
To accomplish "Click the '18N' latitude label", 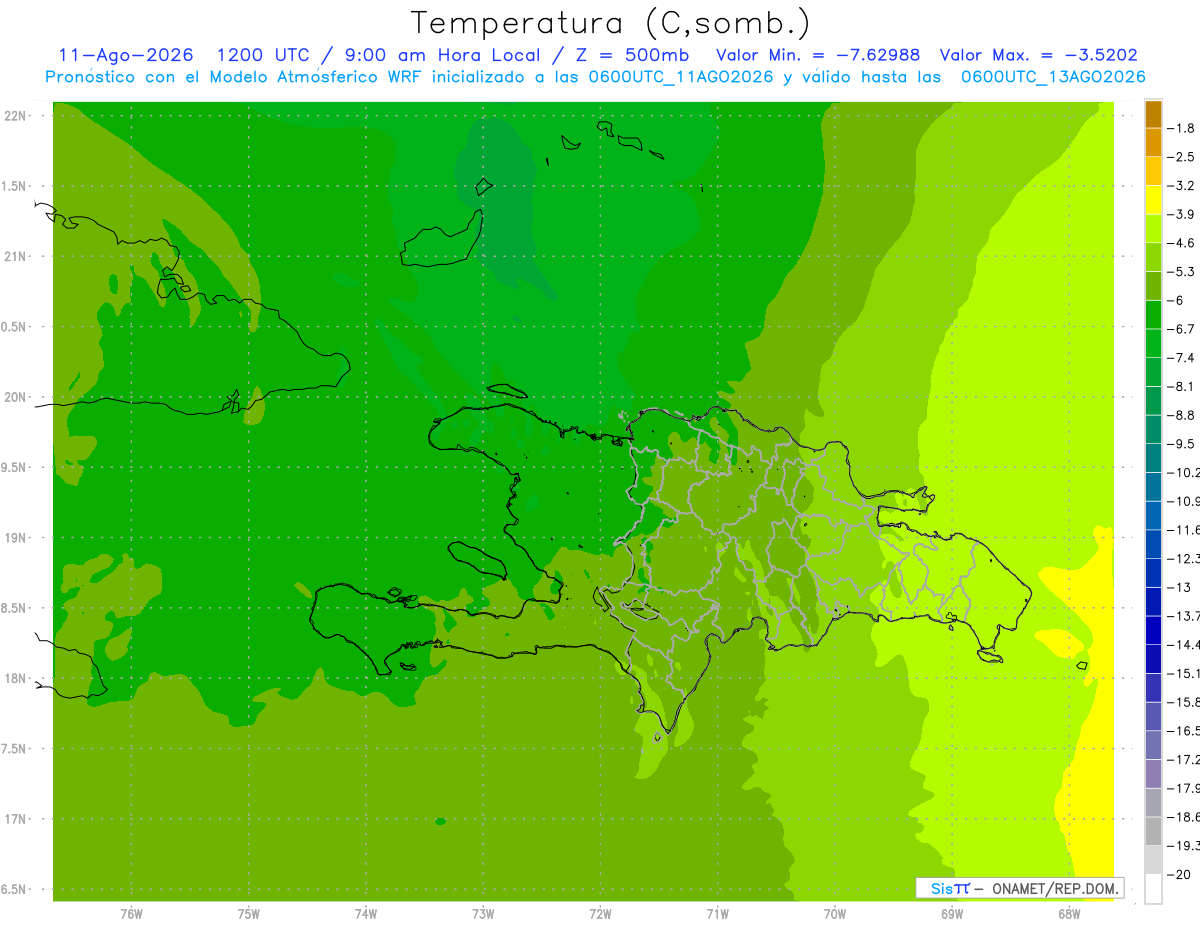I will 14,678.
